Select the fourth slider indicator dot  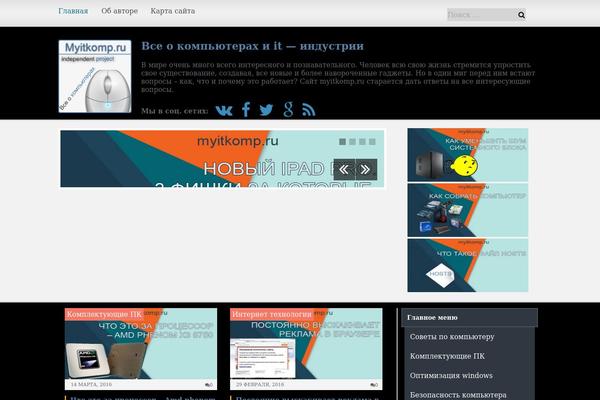click(x=372, y=142)
